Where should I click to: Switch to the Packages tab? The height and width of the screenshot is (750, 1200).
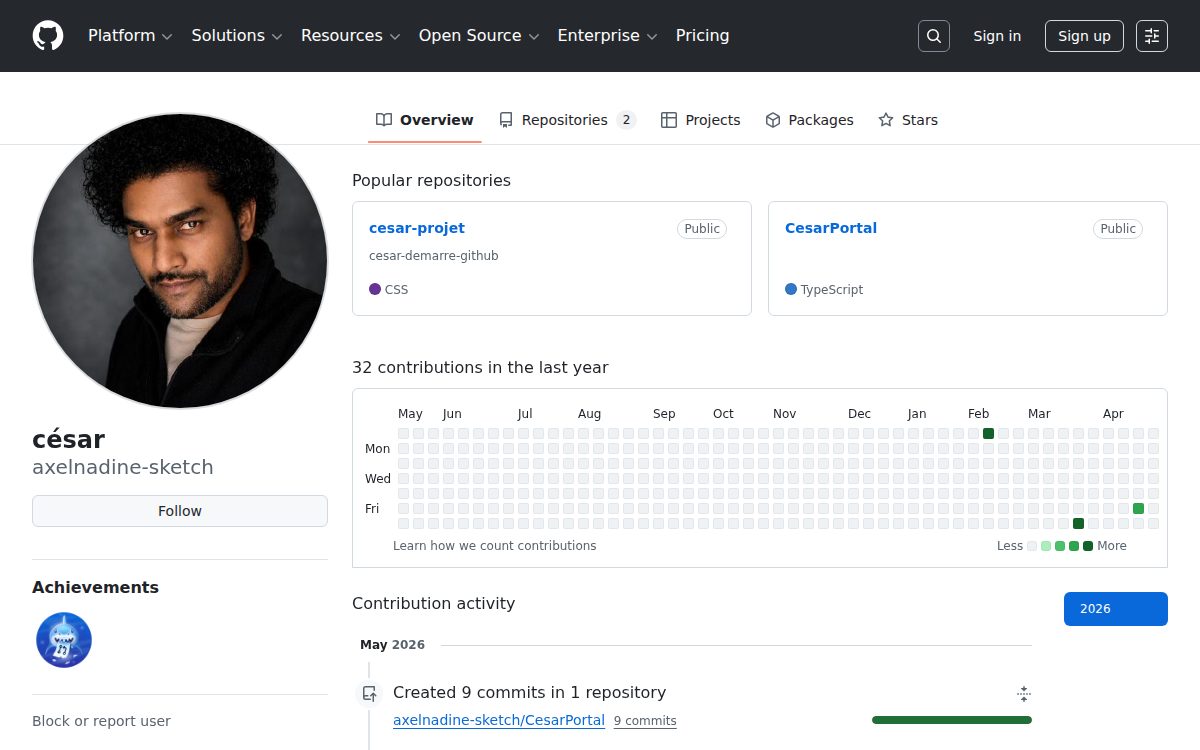809,120
